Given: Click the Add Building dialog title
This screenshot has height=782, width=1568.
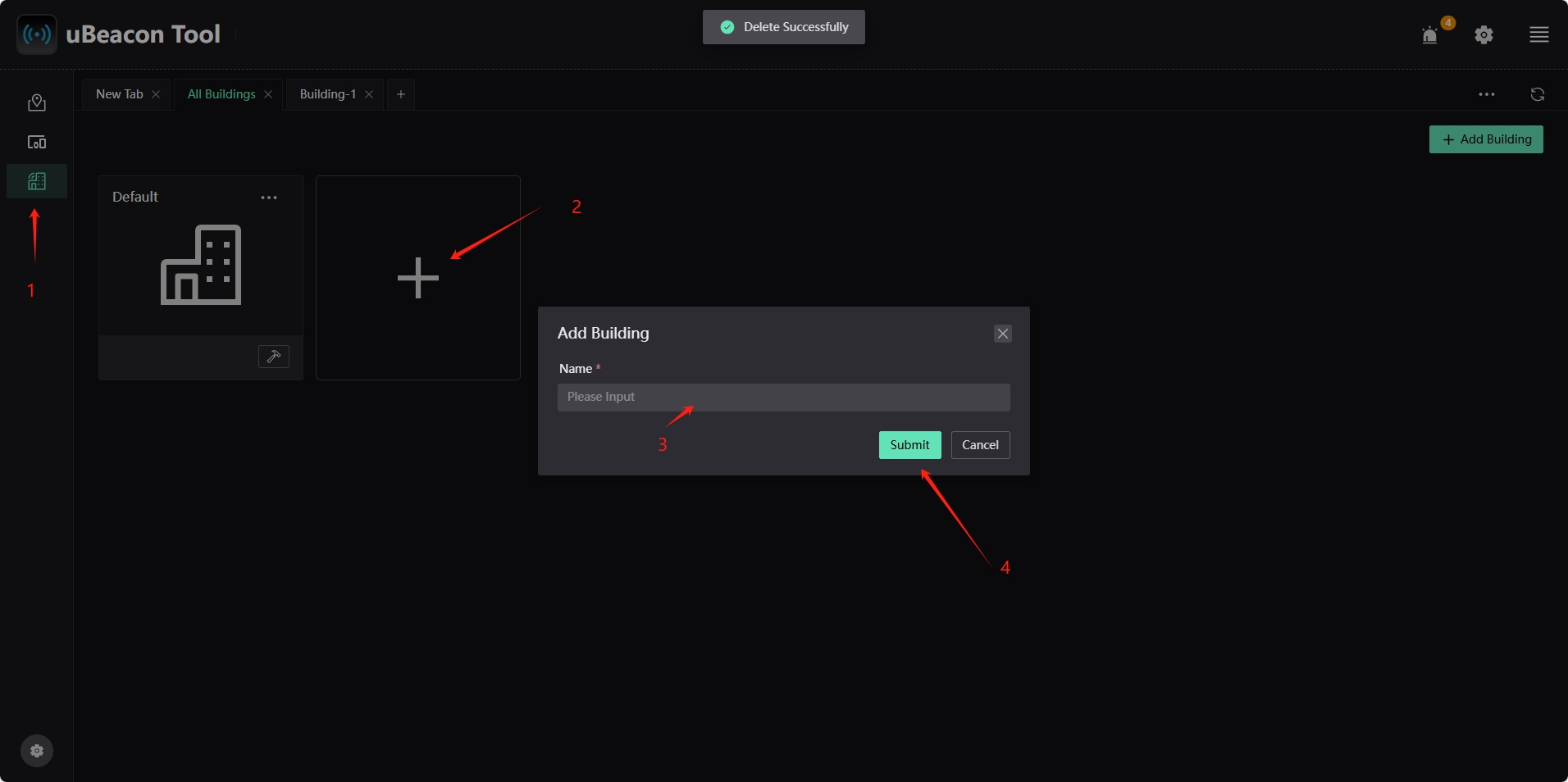Looking at the screenshot, I should 604,334.
